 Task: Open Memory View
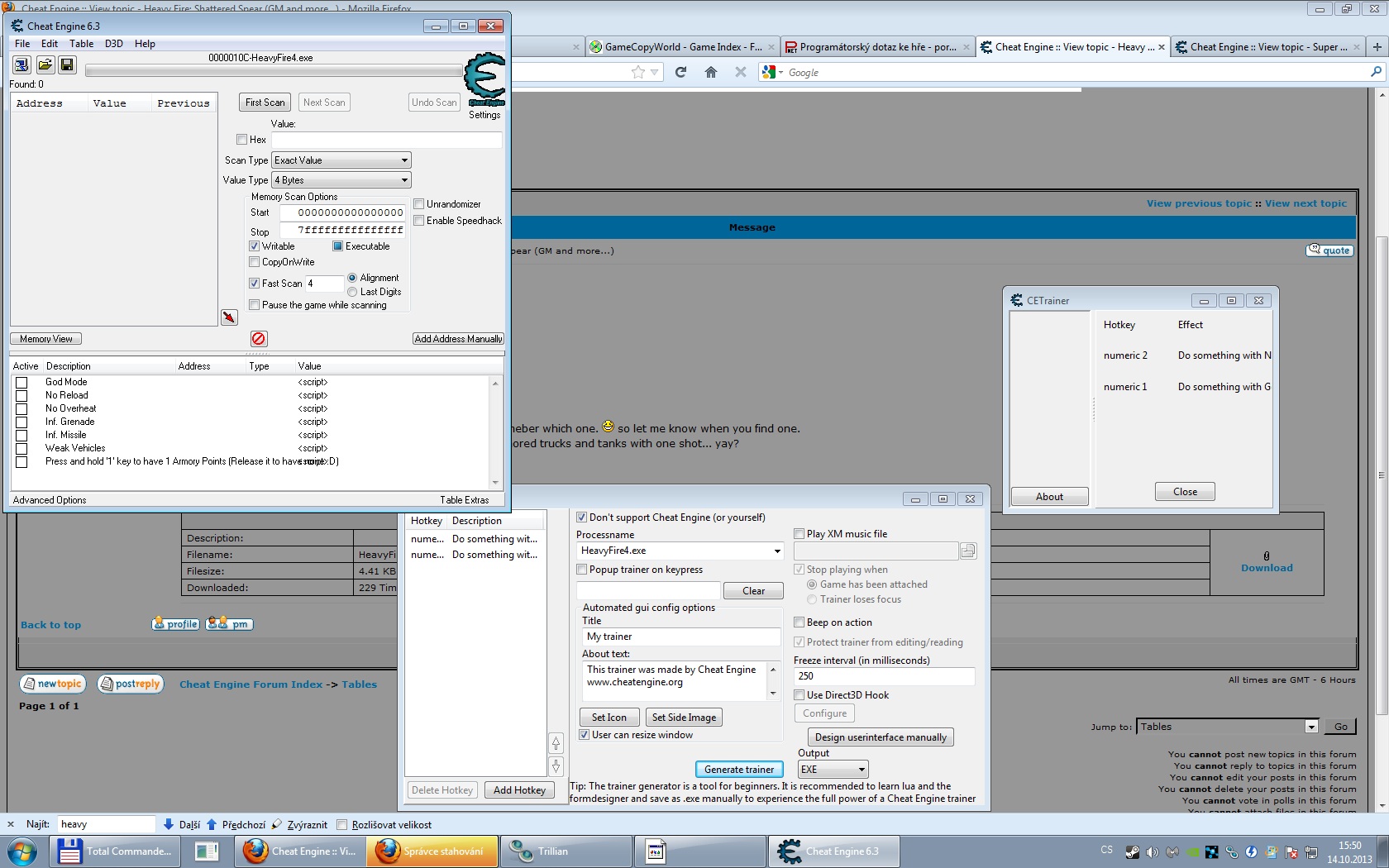pos(46,339)
